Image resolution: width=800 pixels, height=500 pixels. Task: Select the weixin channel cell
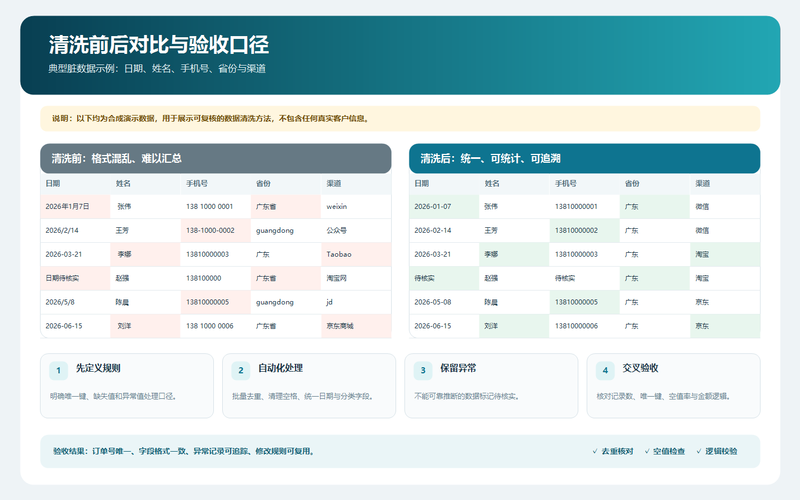pos(356,207)
